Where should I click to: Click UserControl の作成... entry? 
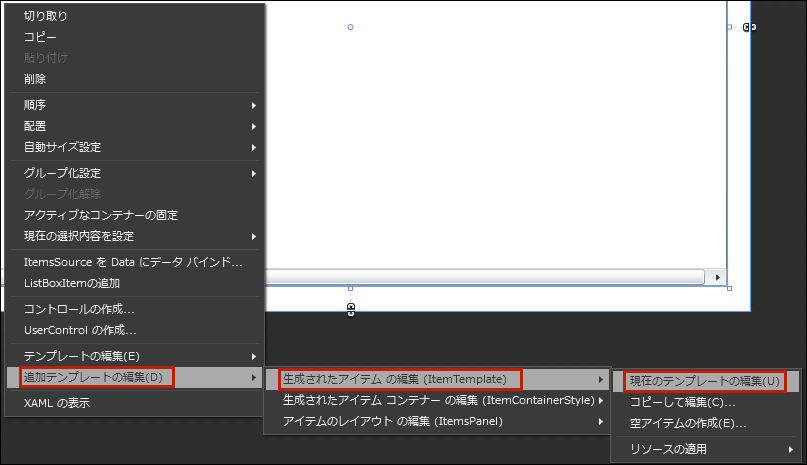click(135, 331)
